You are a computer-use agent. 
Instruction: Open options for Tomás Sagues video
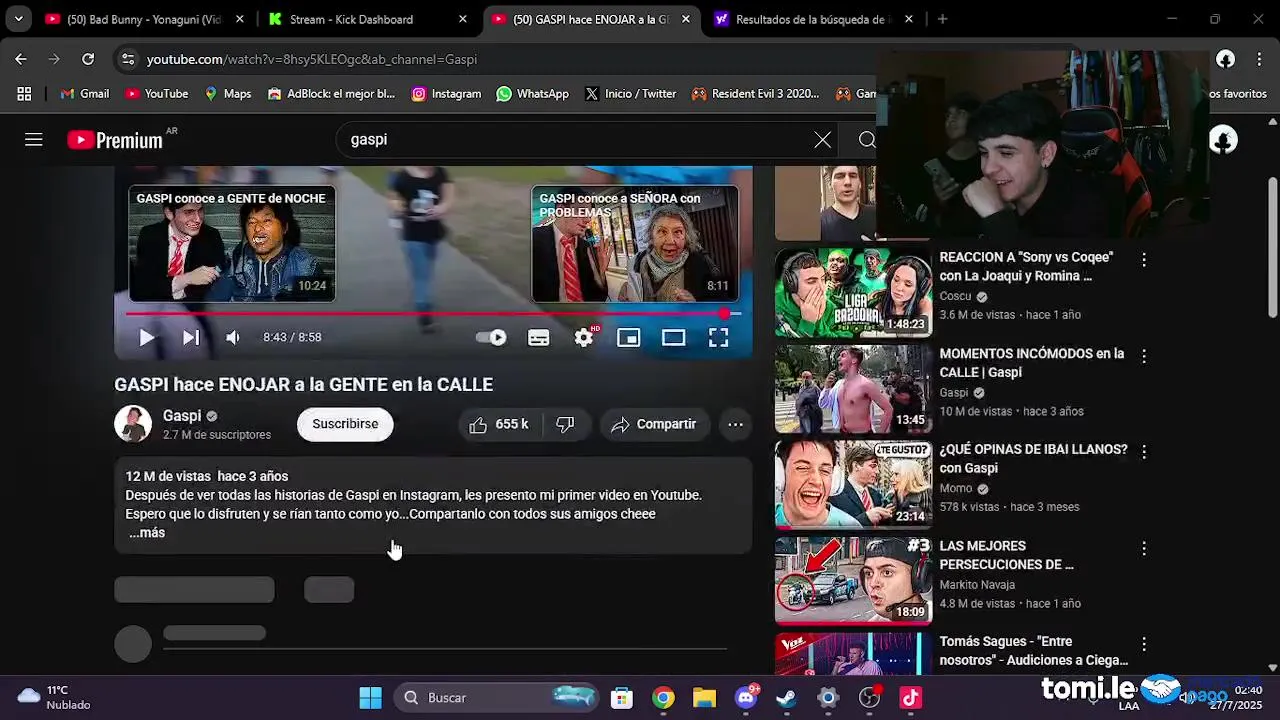pos(1144,644)
